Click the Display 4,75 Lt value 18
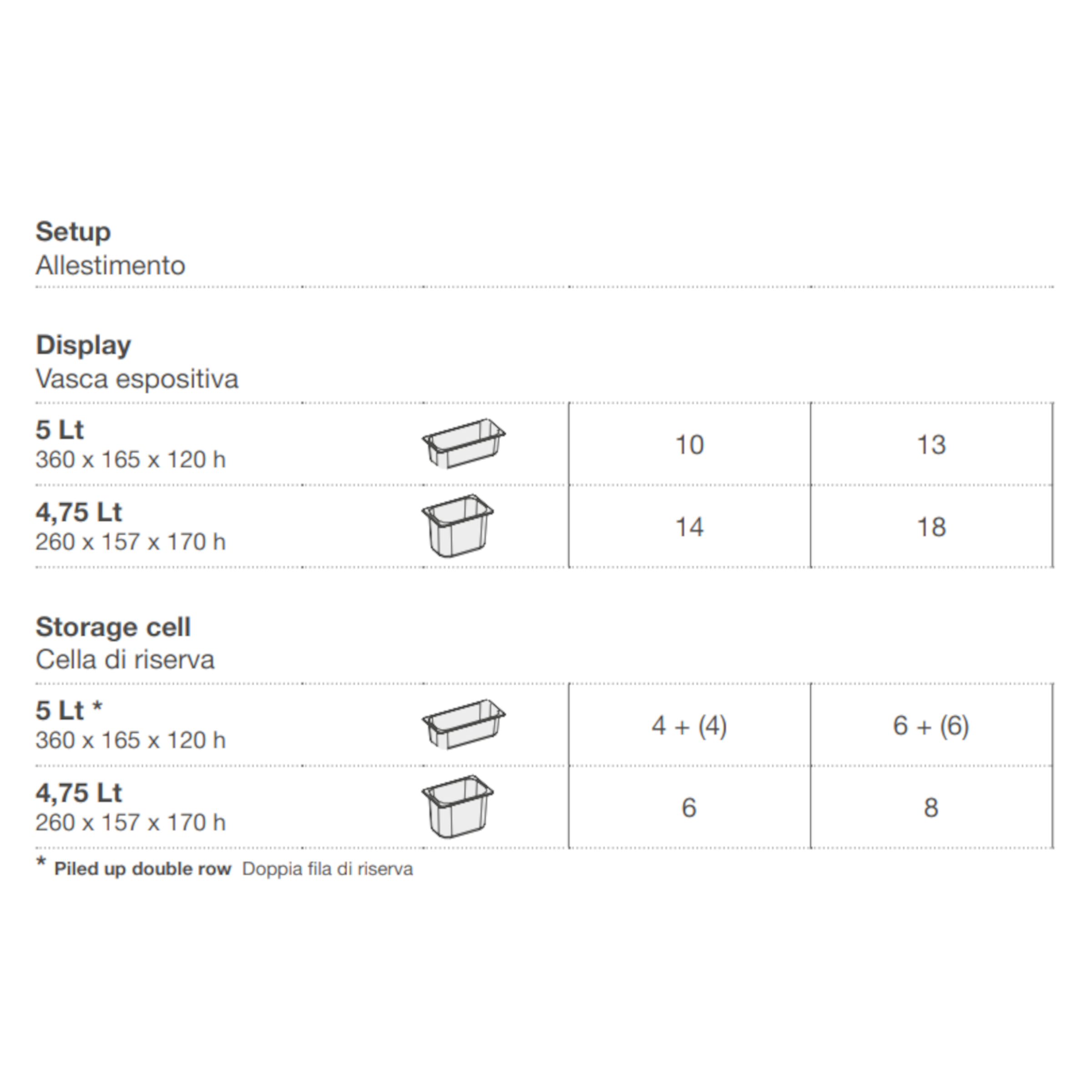The width and height of the screenshot is (1092, 1092). [931, 527]
